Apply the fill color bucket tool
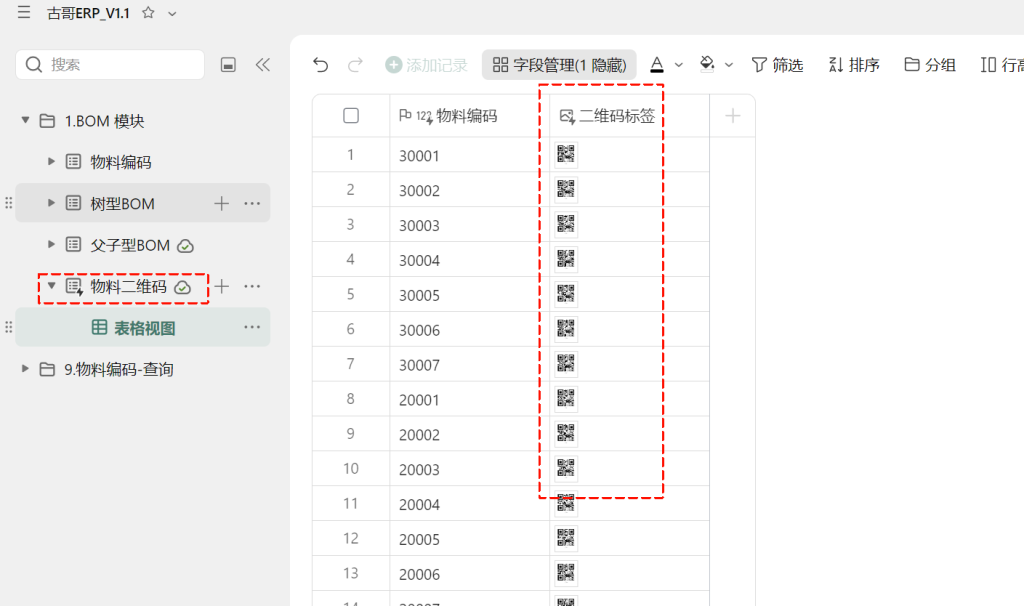The image size is (1024, 606). pyautogui.click(x=707, y=64)
